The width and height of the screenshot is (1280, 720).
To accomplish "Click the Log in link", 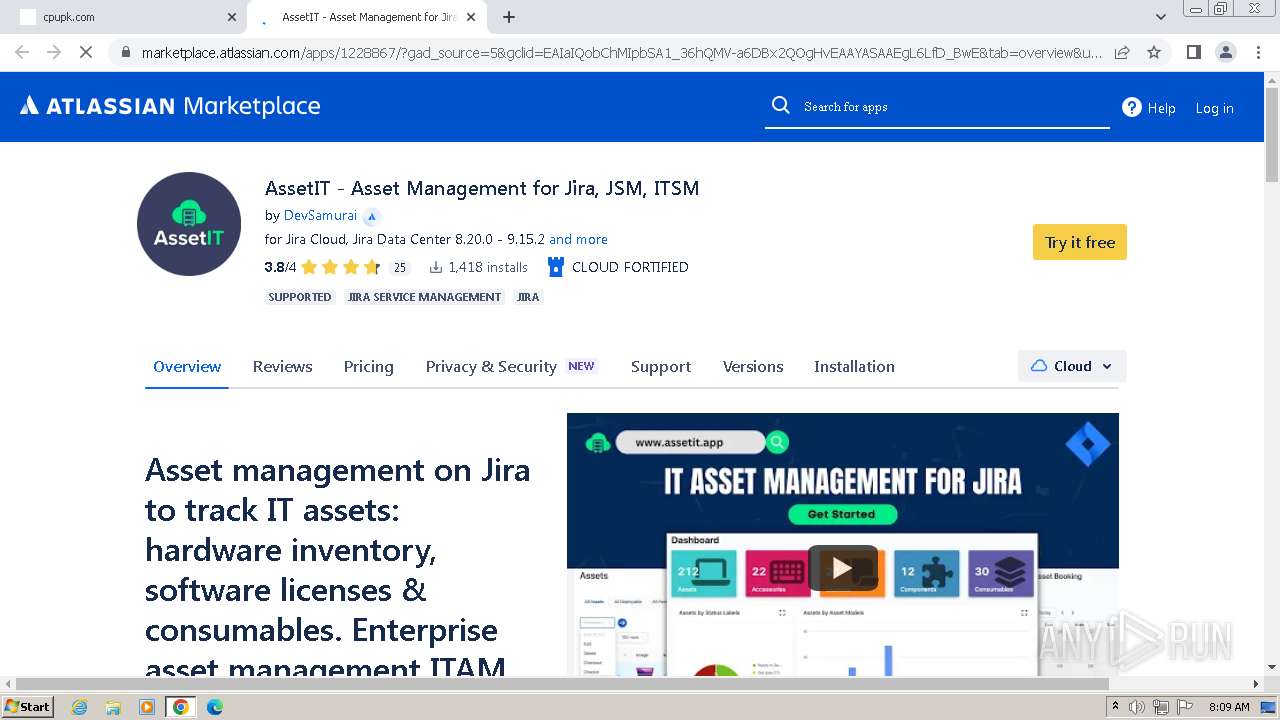I will pos(1215,108).
